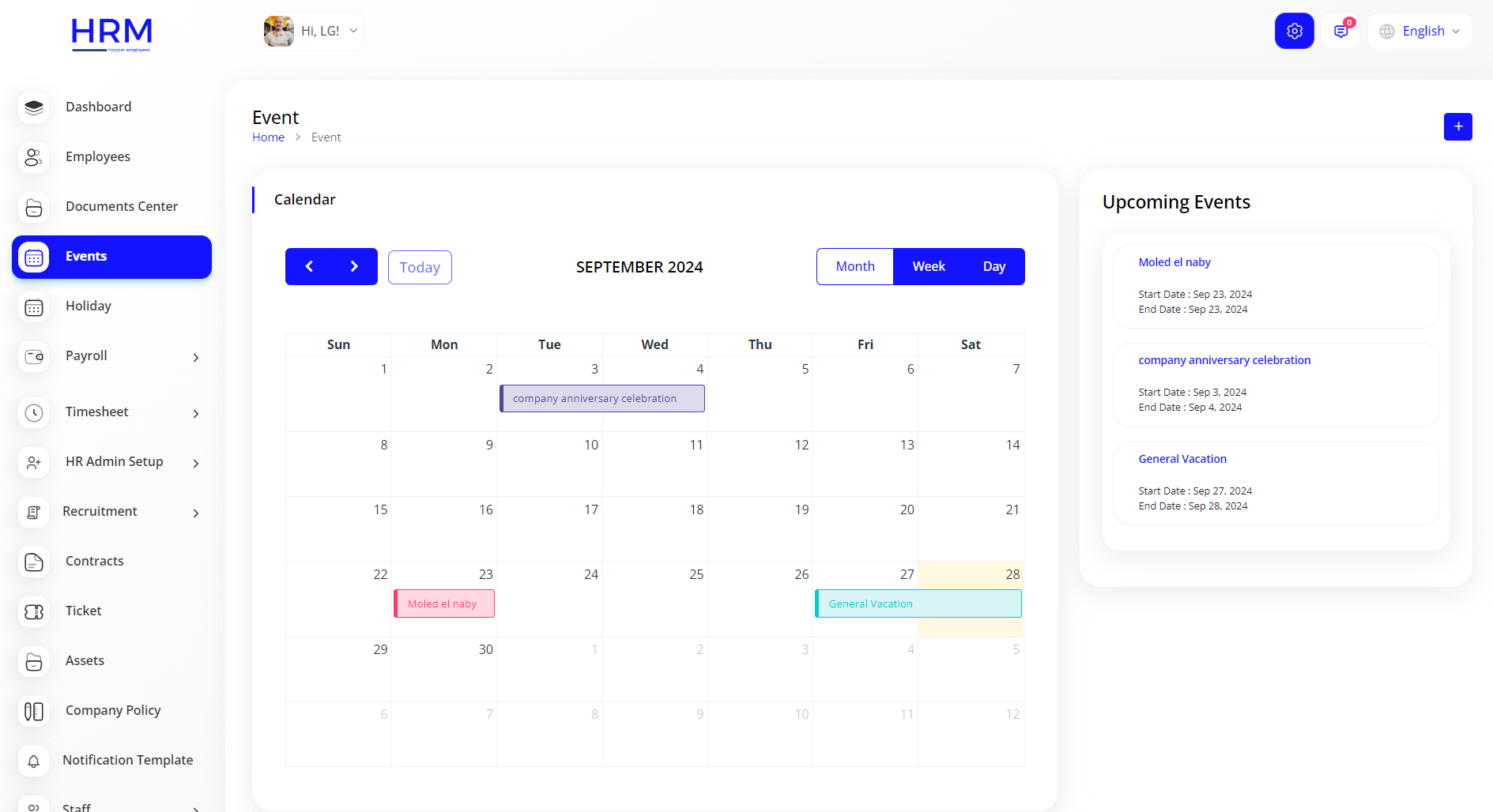
Task: Click the Employees sidebar icon
Action: pos(34,157)
